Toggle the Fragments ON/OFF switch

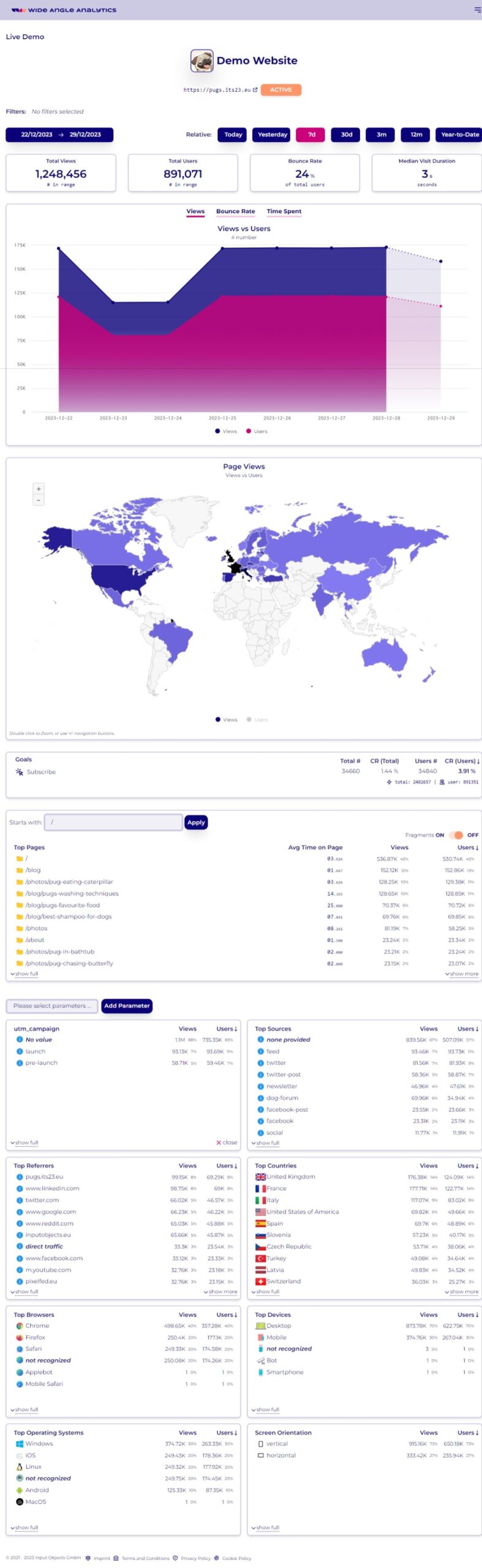click(x=456, y=835)
